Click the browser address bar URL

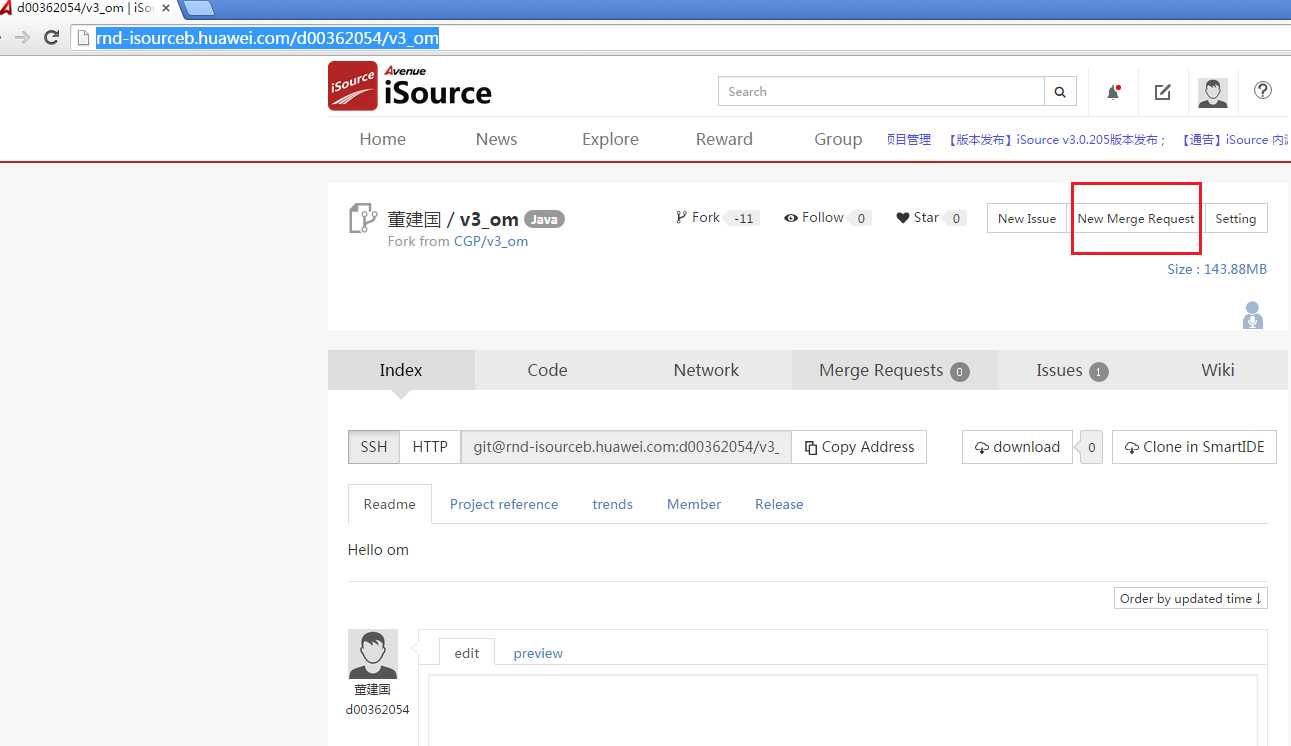(x=267, y=38)
